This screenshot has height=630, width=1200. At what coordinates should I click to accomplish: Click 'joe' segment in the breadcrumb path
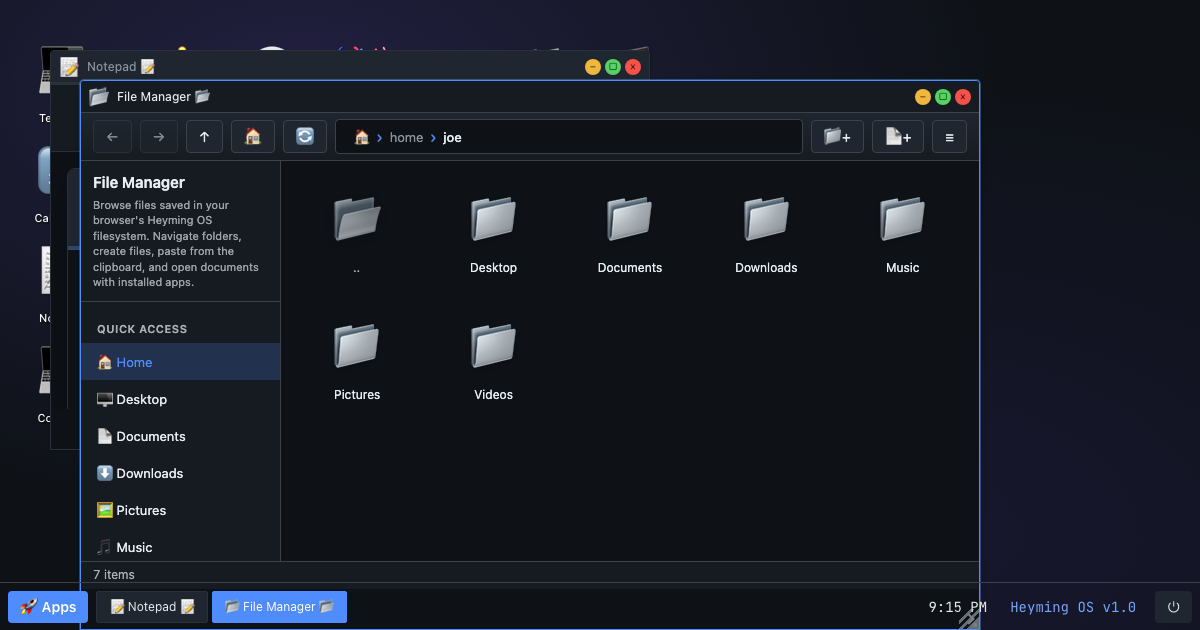tap(452, 137)
